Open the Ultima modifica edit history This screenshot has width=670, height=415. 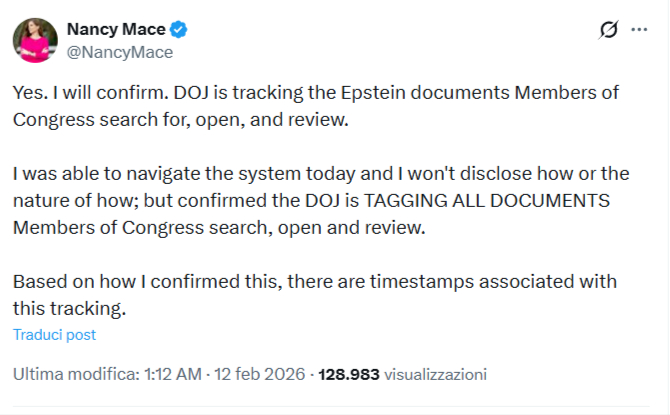(x=74, y=375)
